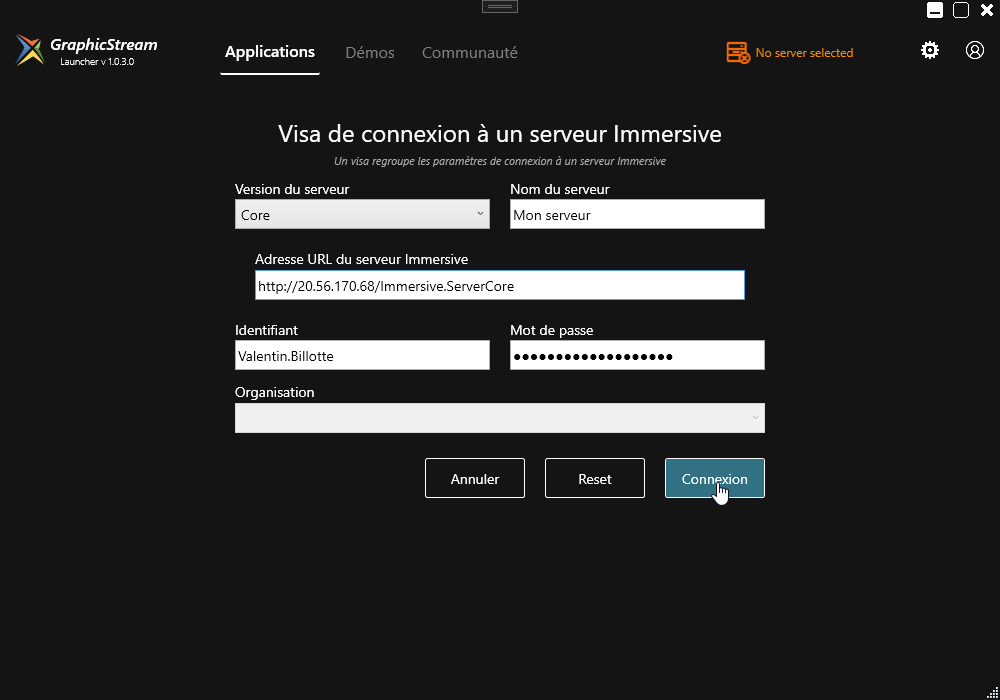Minimize the launcher window
This screenshot has width=1000, height=700.
coord(935,10)
